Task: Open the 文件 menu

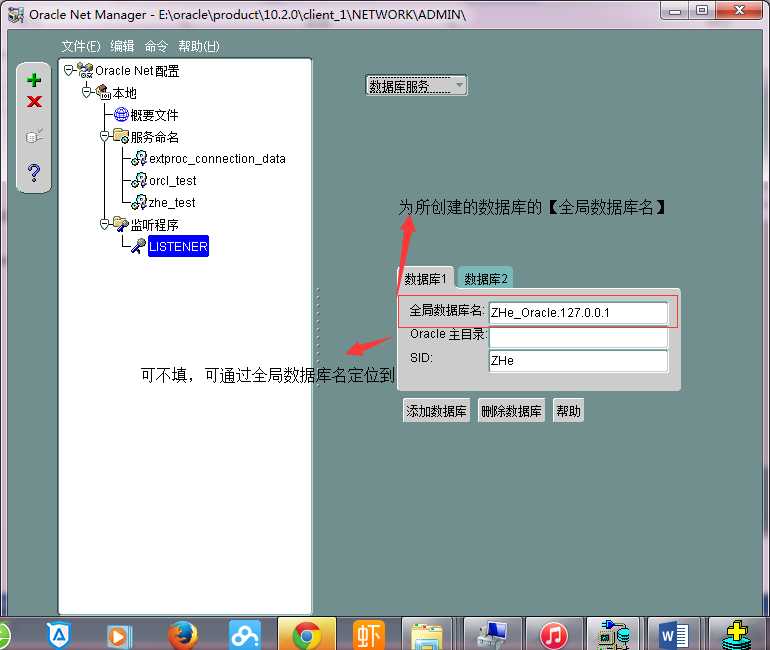Action: pos(81,46)
